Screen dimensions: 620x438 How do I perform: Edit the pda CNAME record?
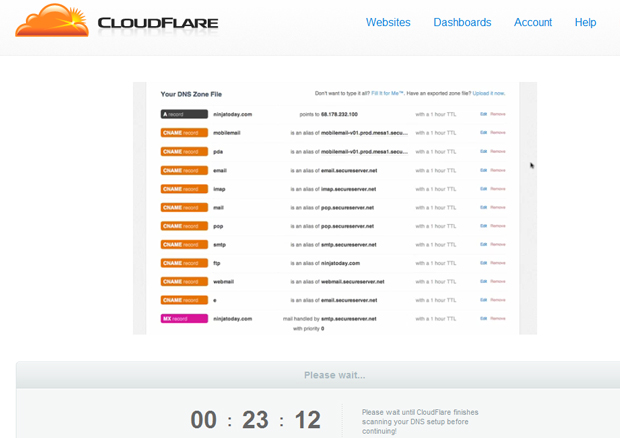click(x=483, y=151)
